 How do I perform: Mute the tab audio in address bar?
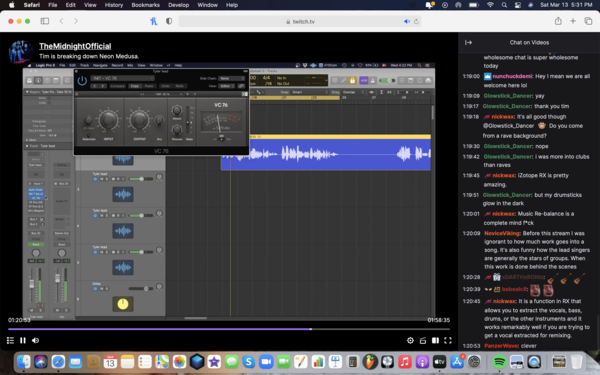[407, 21]
